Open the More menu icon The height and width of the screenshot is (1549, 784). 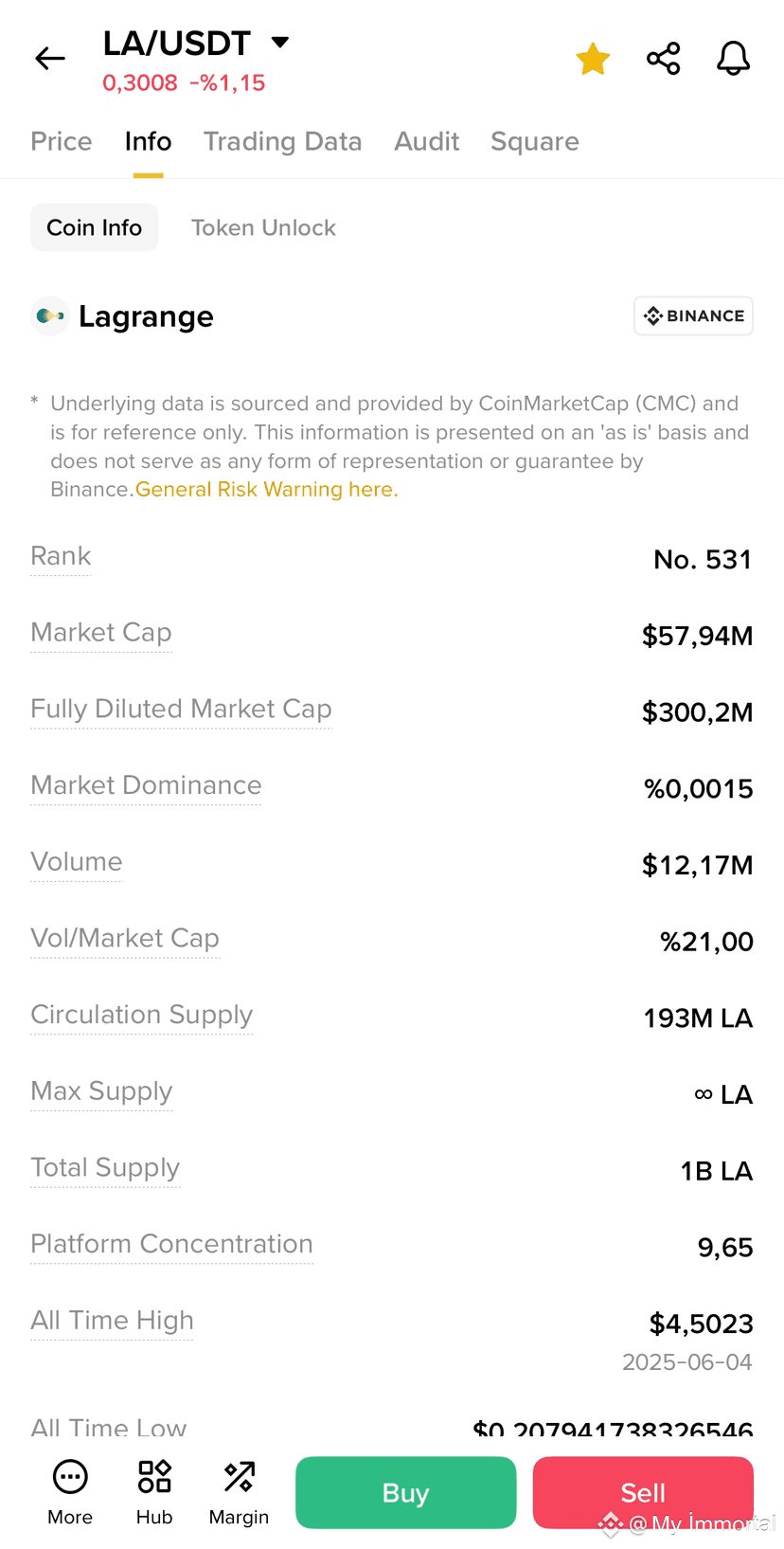point(70,1476)
